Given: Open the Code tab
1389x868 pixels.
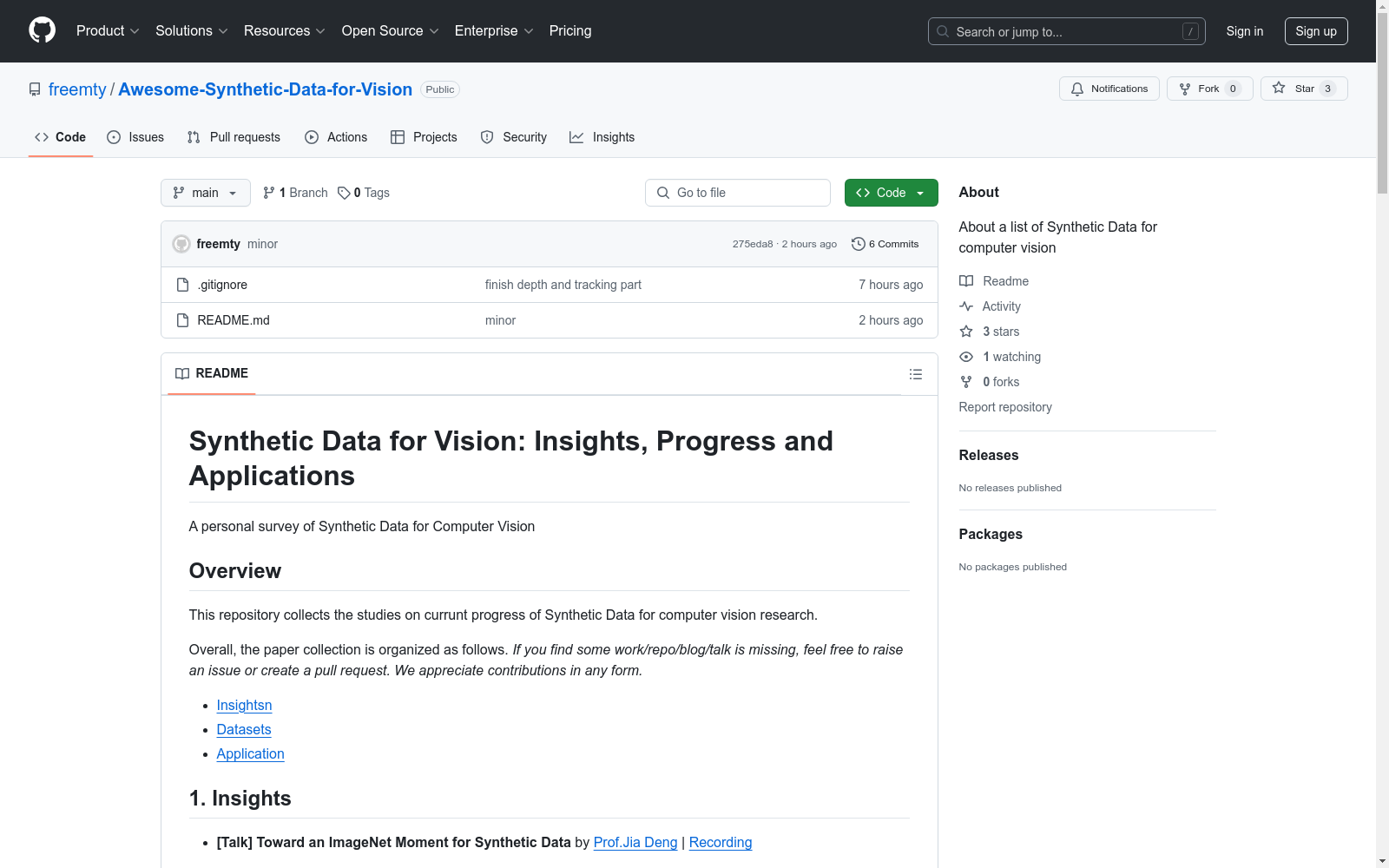Looking at the screenshot, I should tap(61, 137).
